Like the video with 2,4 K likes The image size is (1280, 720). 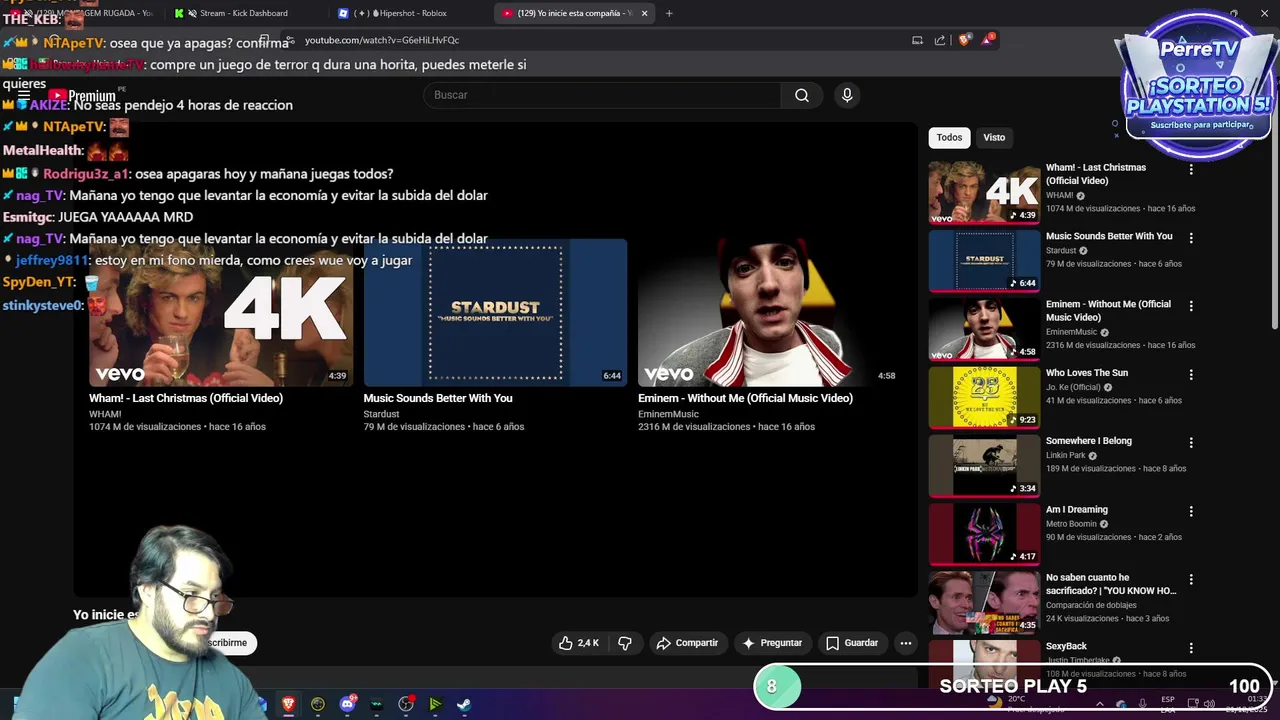(x=578, y=643)
